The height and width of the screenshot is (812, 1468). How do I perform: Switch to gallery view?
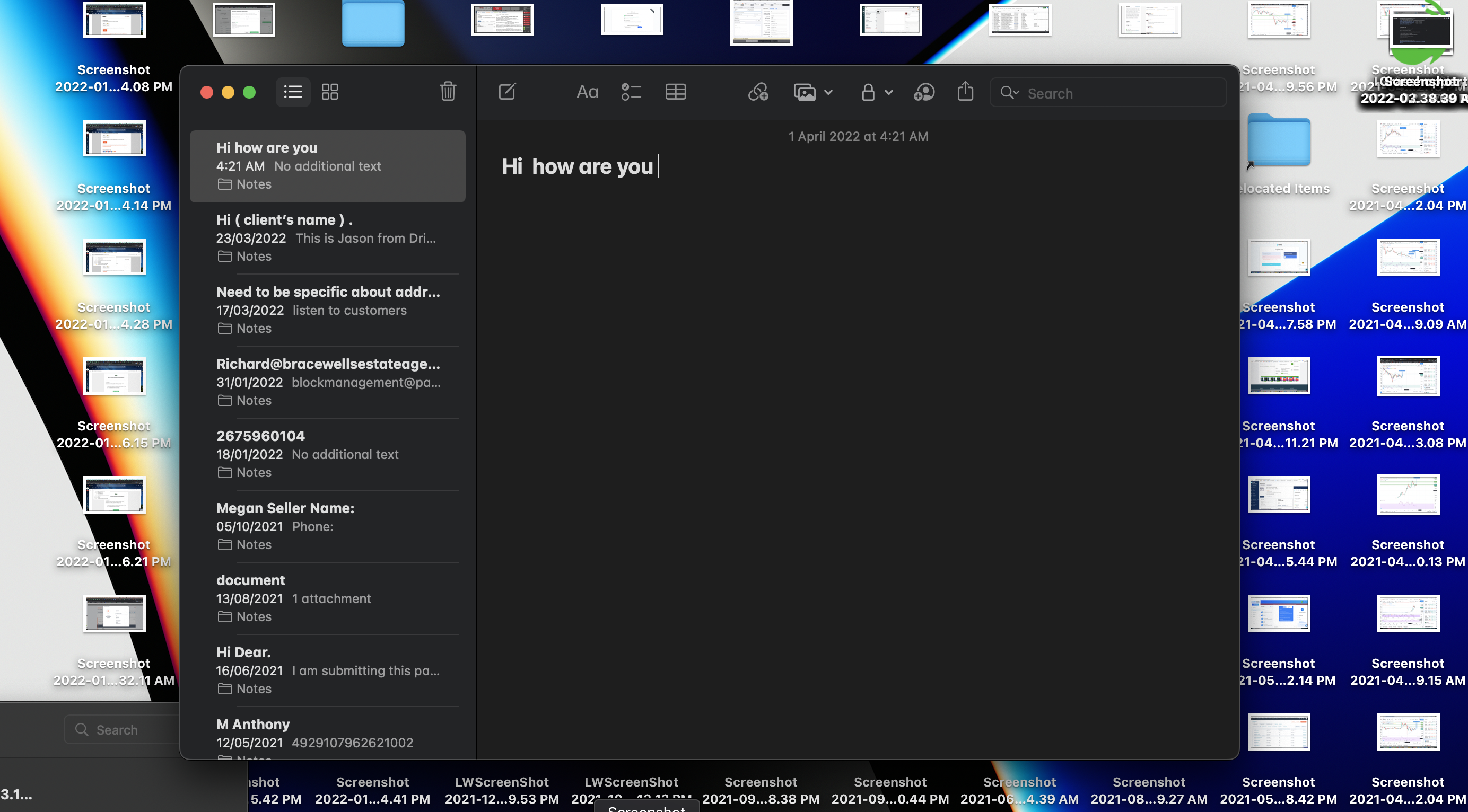330,92
